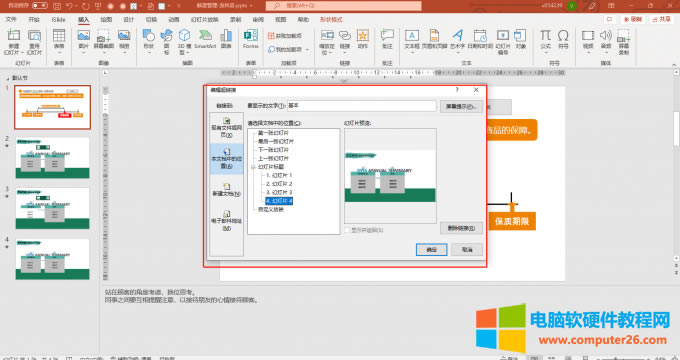Switch to the iSlide ribbon tab

[x=58, y=20]
